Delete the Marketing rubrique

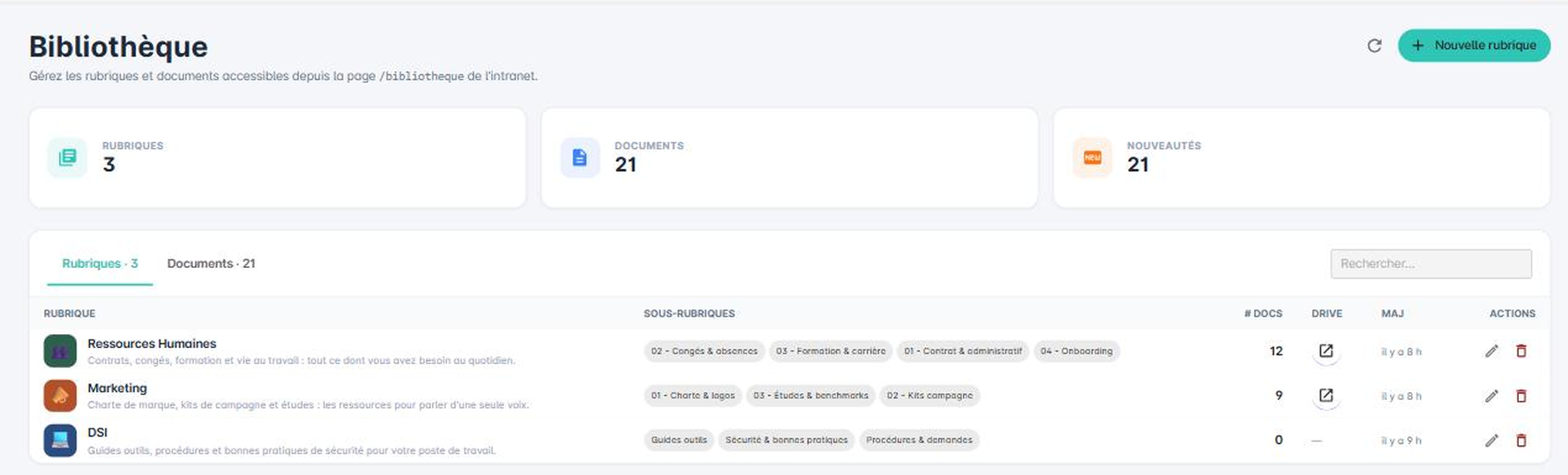[1521, 396]
